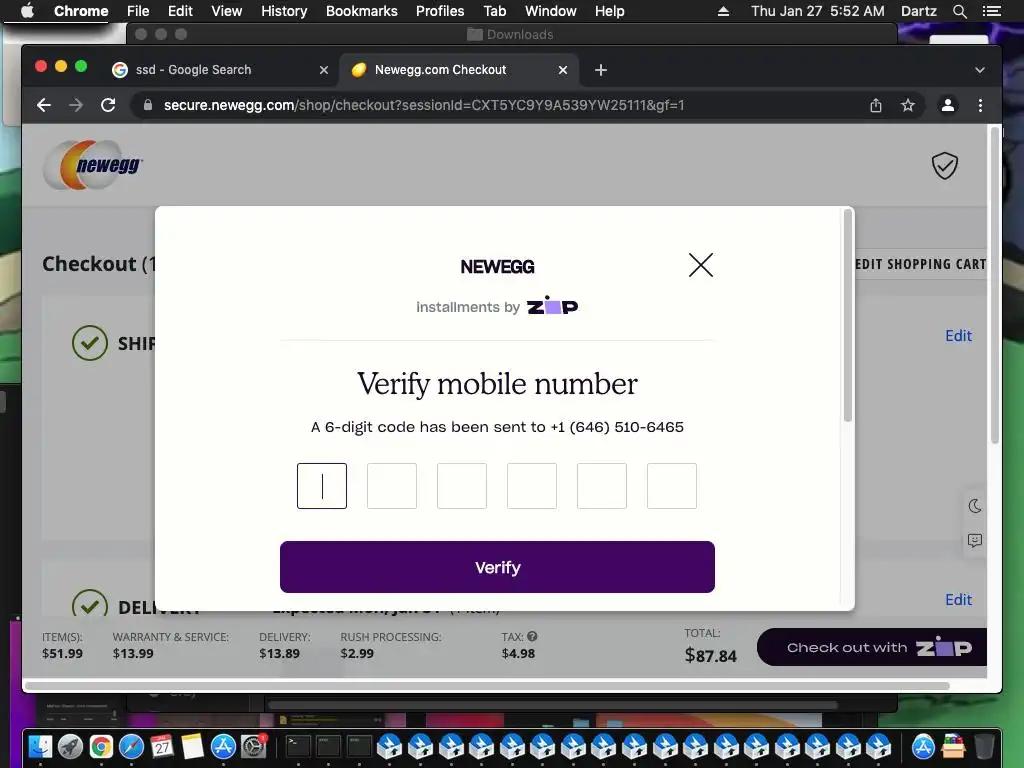Click the page vertical scrollbar
The image size is (1024, 768).
(x=995, y=286)
